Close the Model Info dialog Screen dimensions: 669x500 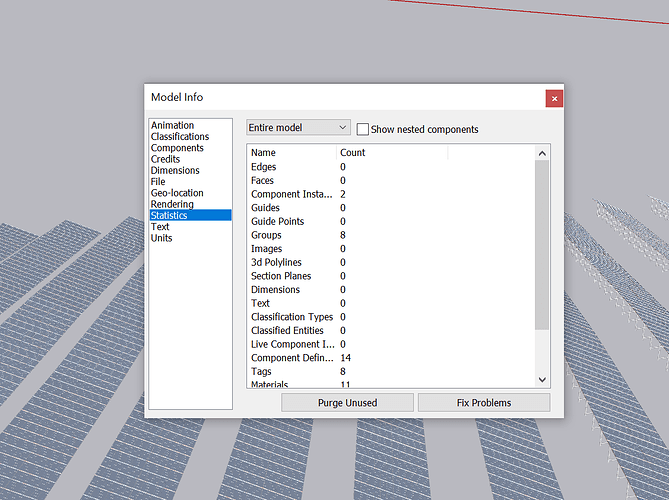pyautogui.click(x=554, y=99)
